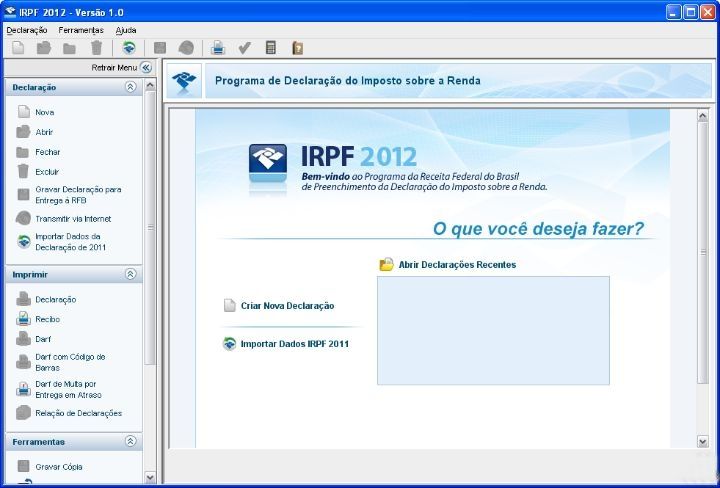This screenshot has height=488, width=720.
Task: Open the Ferramentas menu
Action: pyautogui.click(x=81, y=30)
